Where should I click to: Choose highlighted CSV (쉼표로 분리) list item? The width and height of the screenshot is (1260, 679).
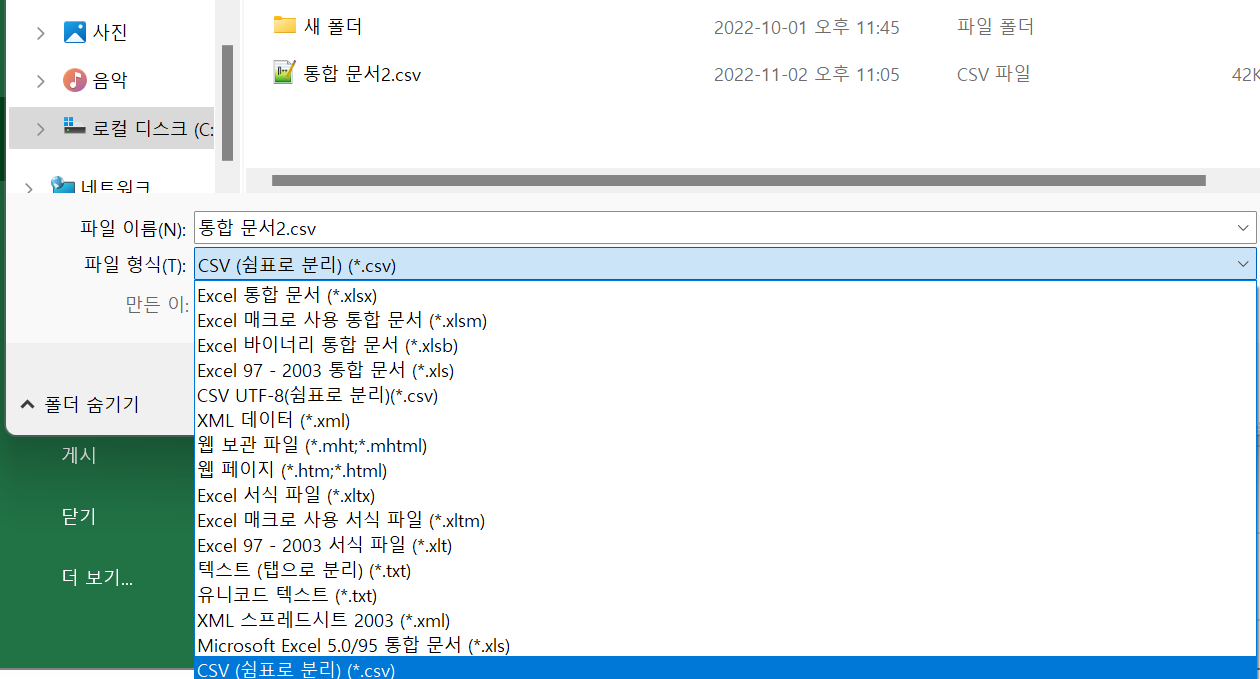[725, 668]
